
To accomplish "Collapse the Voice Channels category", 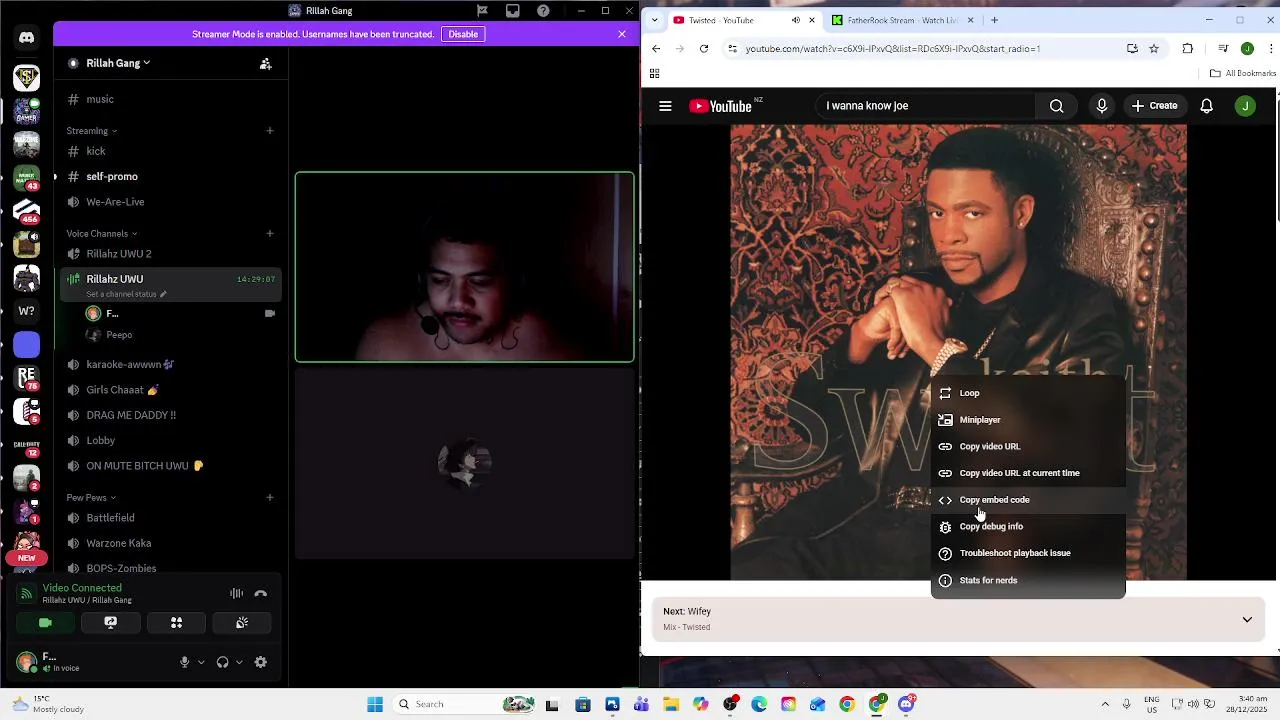I will [x=101, y=233].
